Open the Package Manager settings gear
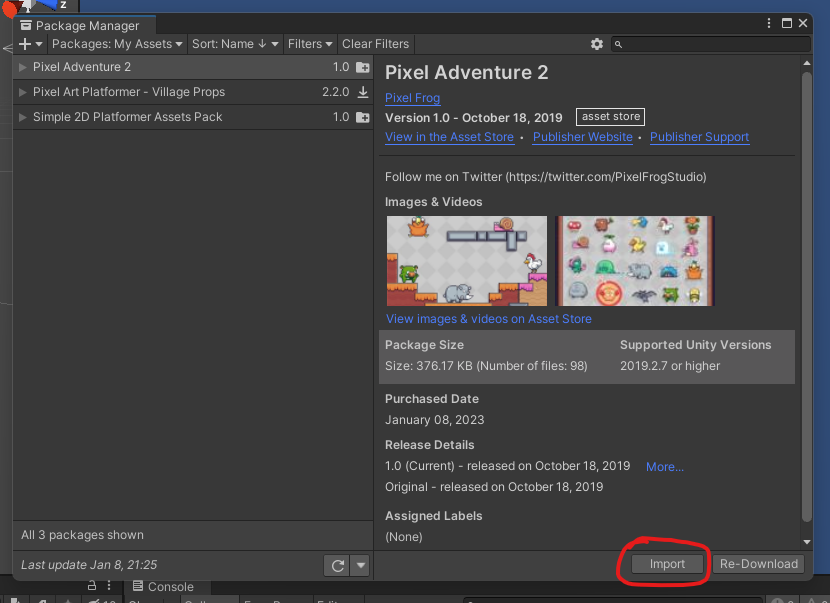 coord(597,44)
